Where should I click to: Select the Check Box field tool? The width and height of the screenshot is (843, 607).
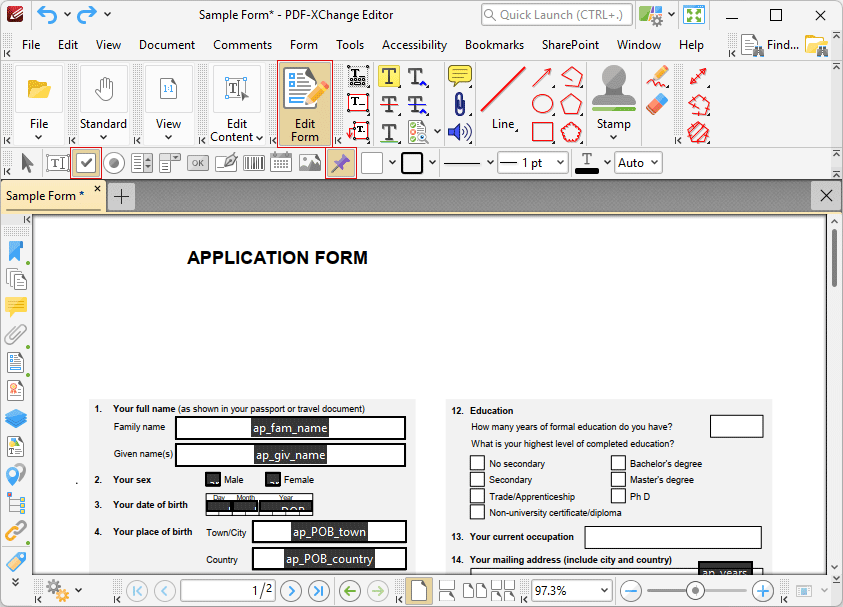(86, 163)
